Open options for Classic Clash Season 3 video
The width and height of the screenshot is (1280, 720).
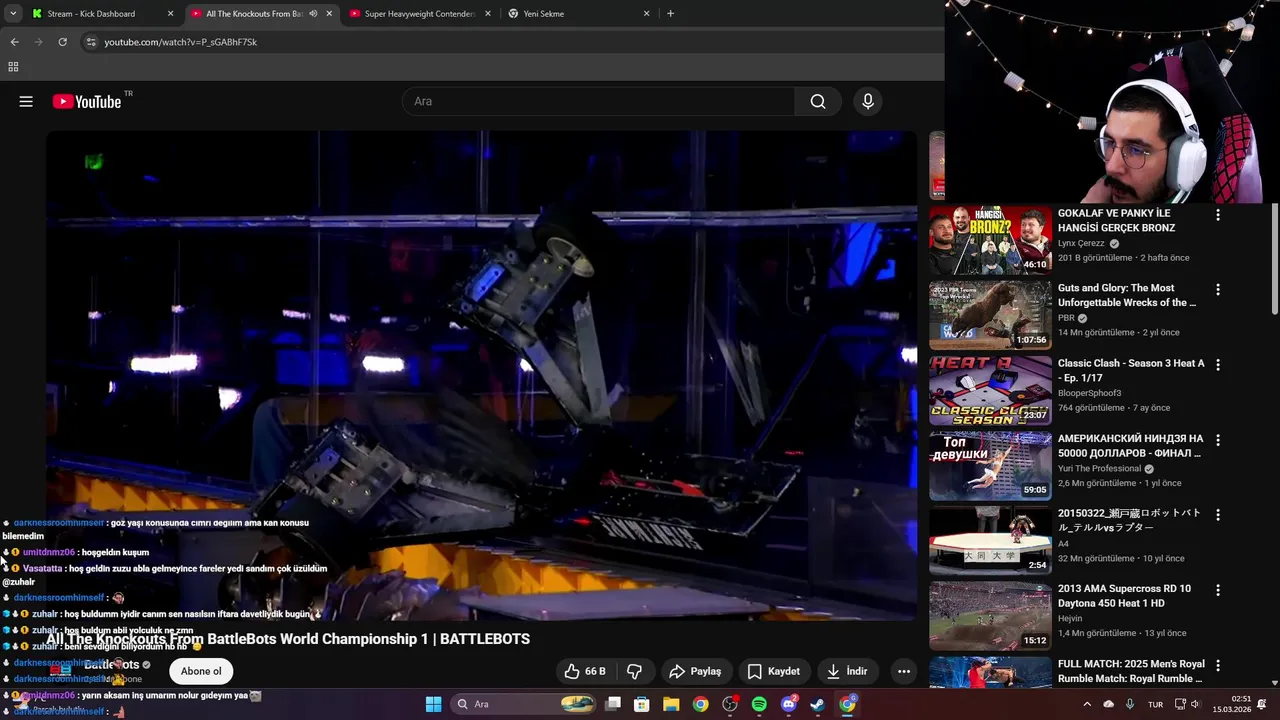[1218, 365]
